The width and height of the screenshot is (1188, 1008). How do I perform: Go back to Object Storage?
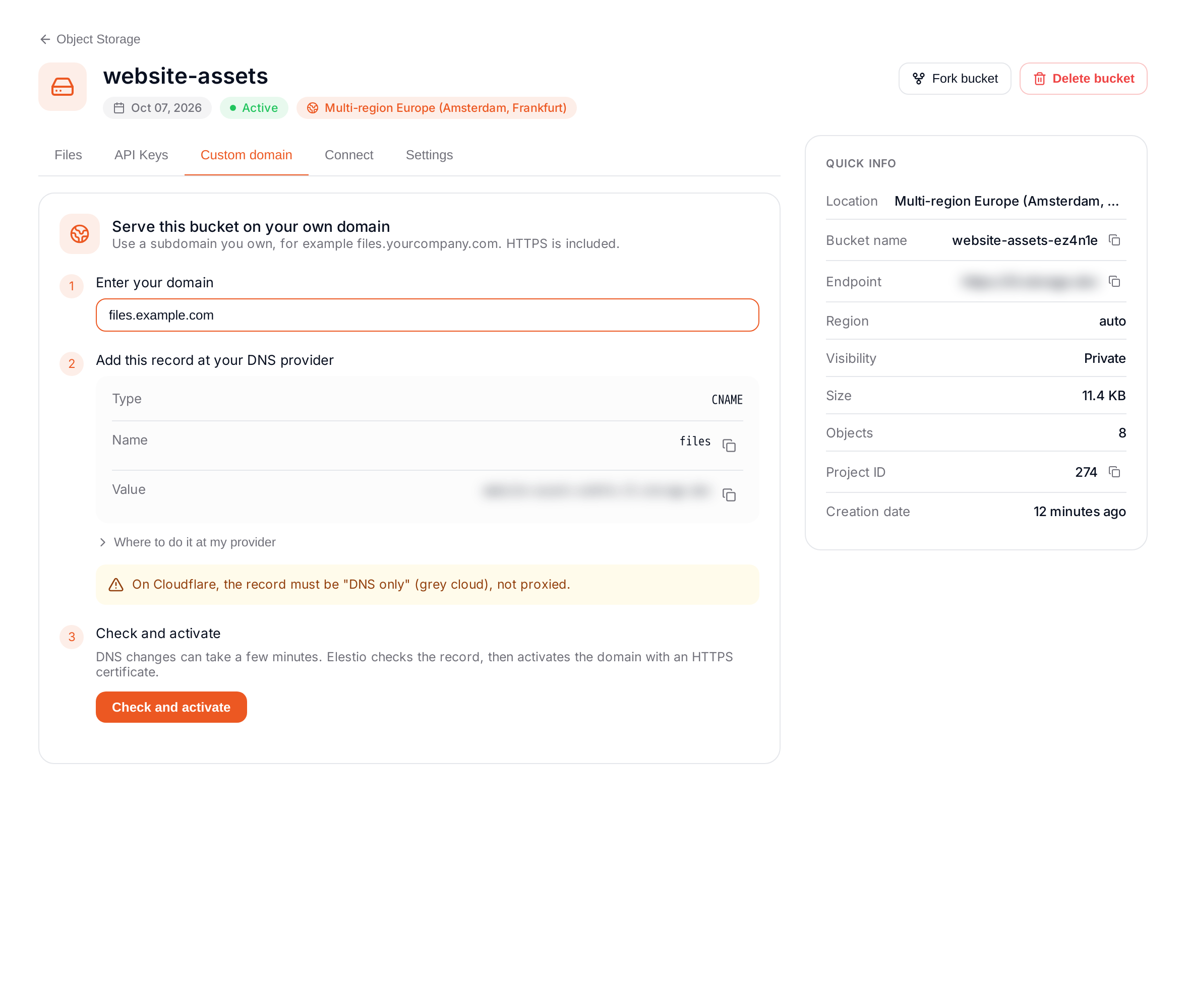(90, 39)
